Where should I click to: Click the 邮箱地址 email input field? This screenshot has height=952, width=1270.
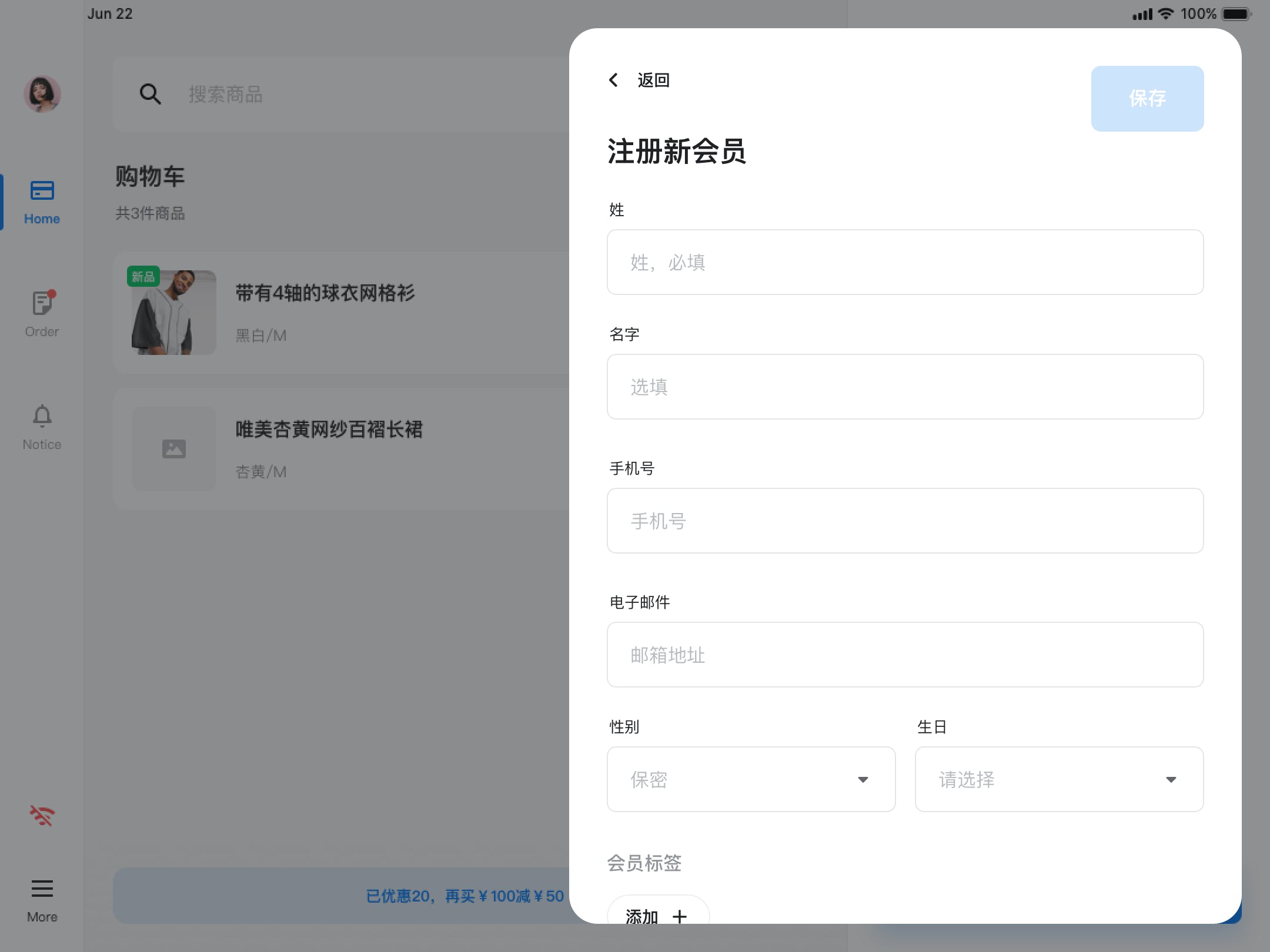point(905,655)
